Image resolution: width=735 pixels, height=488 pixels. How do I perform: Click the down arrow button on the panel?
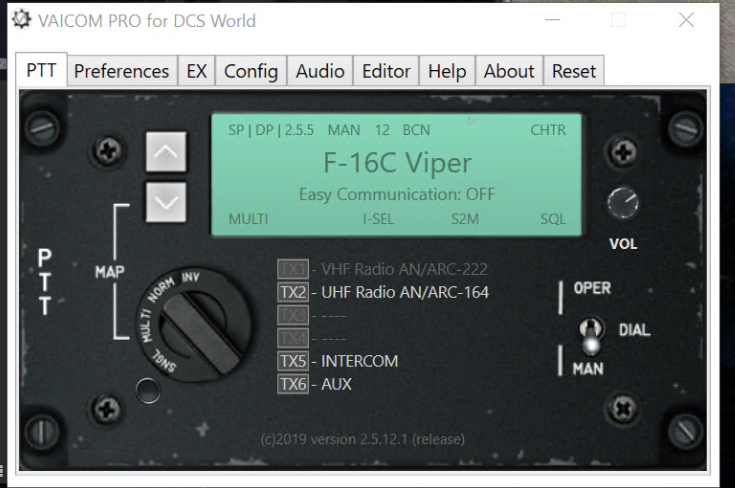coord(166,202)
